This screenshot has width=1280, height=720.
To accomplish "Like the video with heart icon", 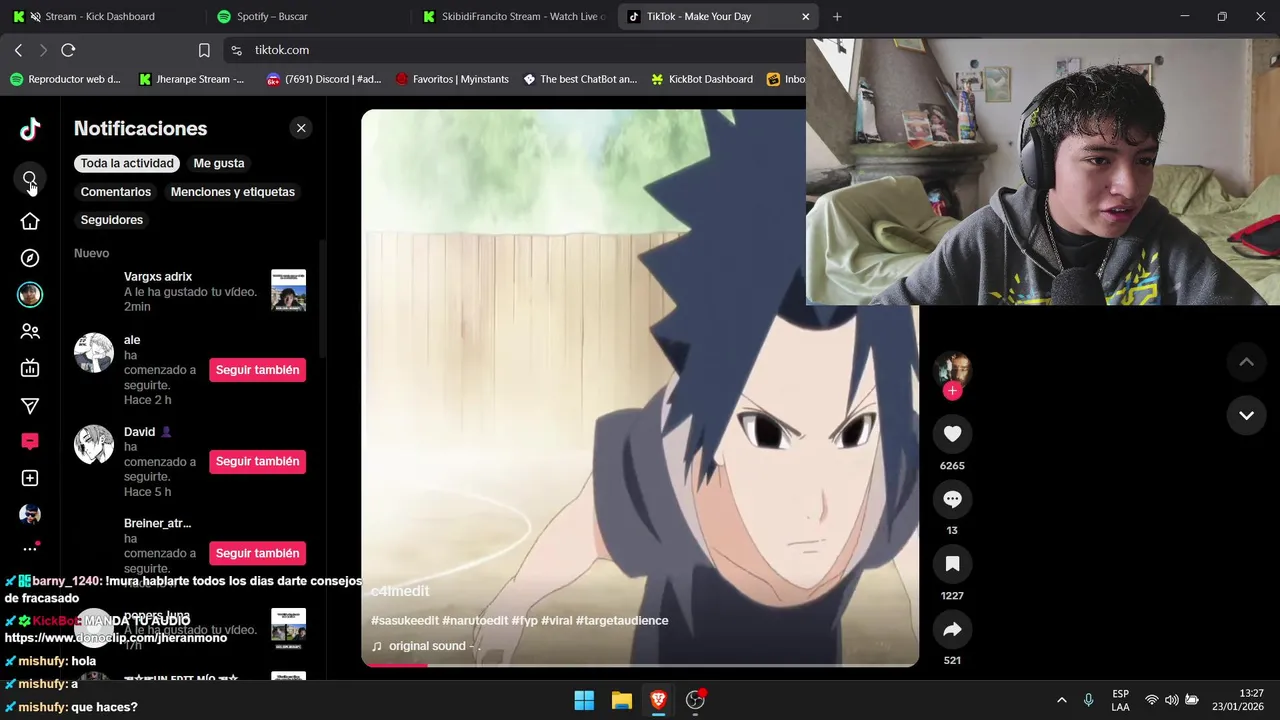I will [952, 434].
